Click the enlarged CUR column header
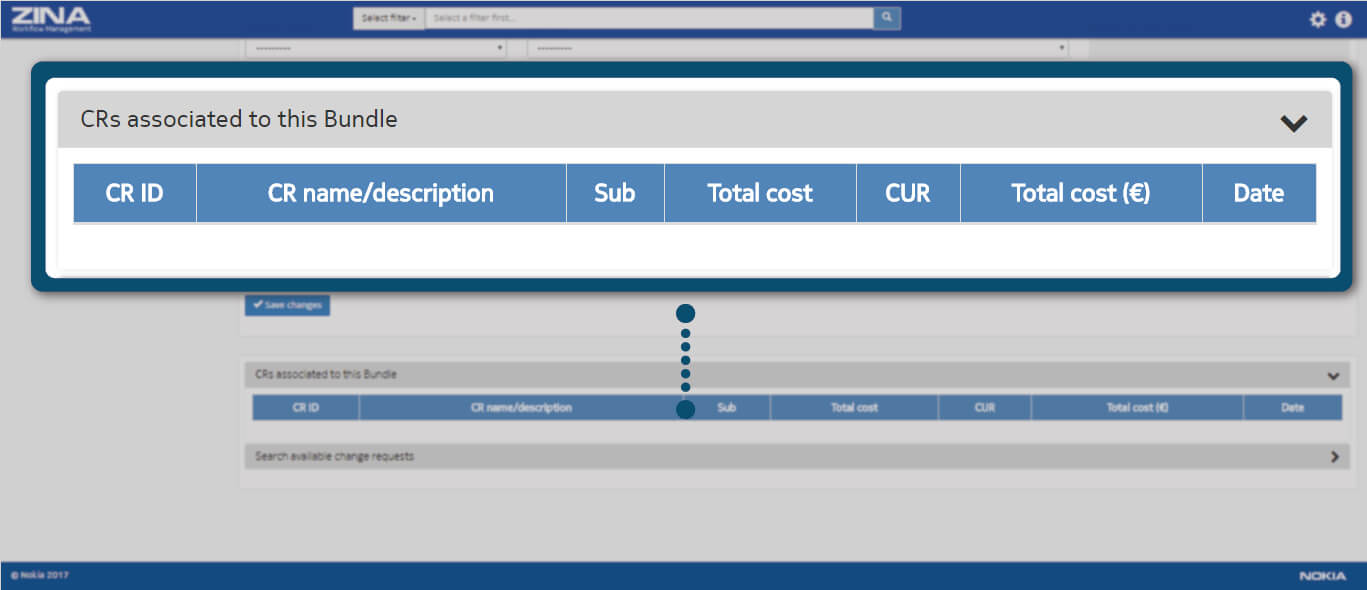Screen dimensions: 1367x590 coord(907,193)
